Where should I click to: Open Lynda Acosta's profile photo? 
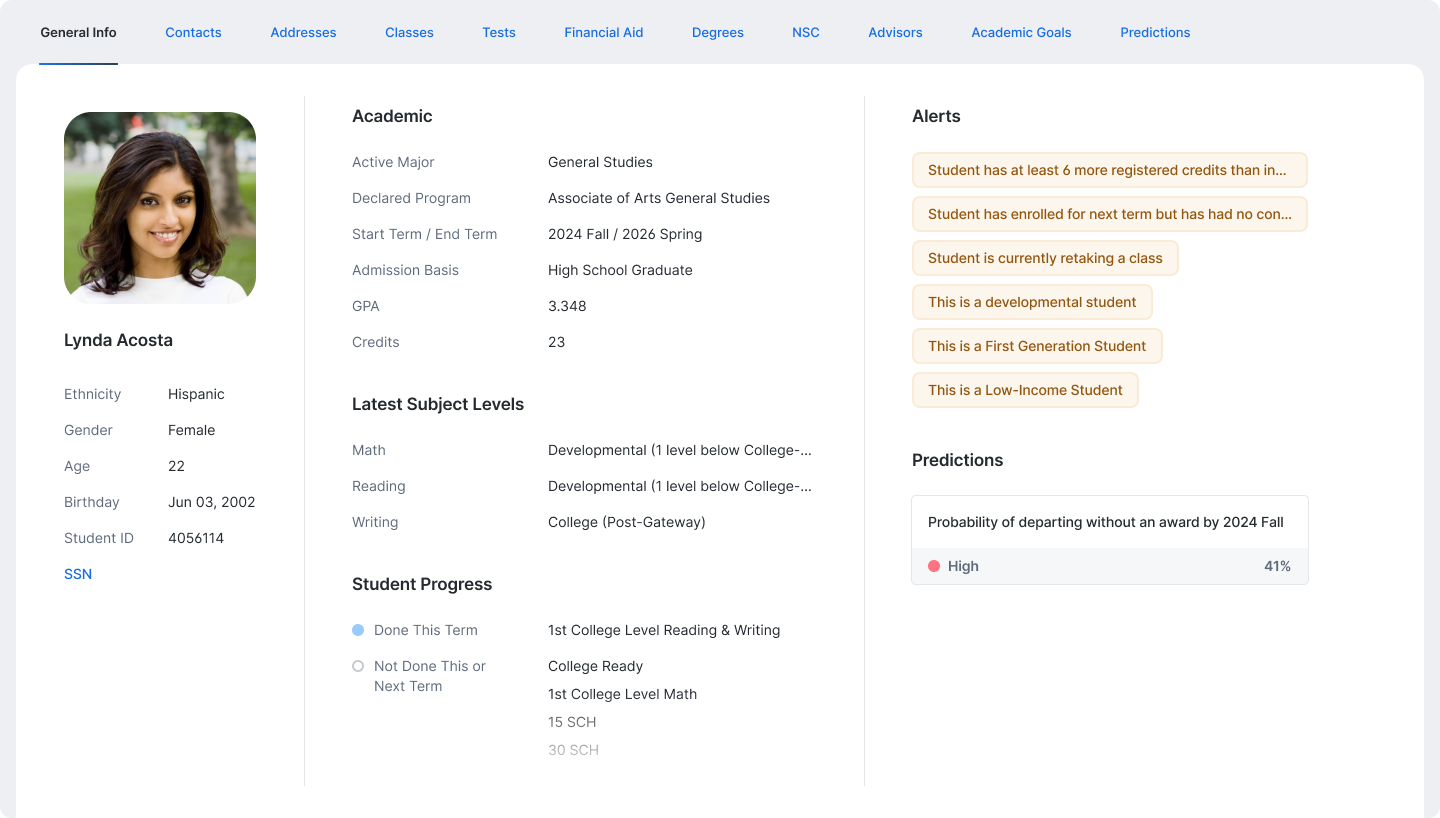[160, 208]
